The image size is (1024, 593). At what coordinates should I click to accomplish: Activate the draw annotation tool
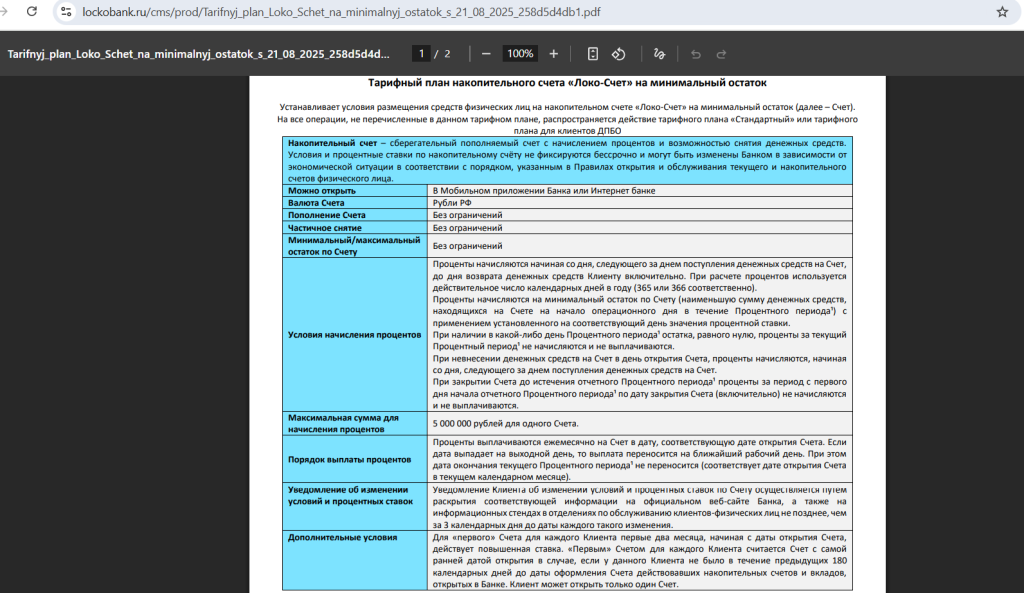pyautogui.click(x=660, y=54)
